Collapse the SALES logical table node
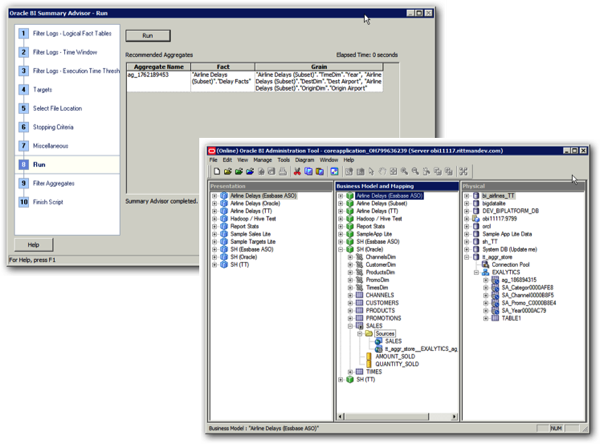Viewport: 600px width, 444px height. [350, 326]
